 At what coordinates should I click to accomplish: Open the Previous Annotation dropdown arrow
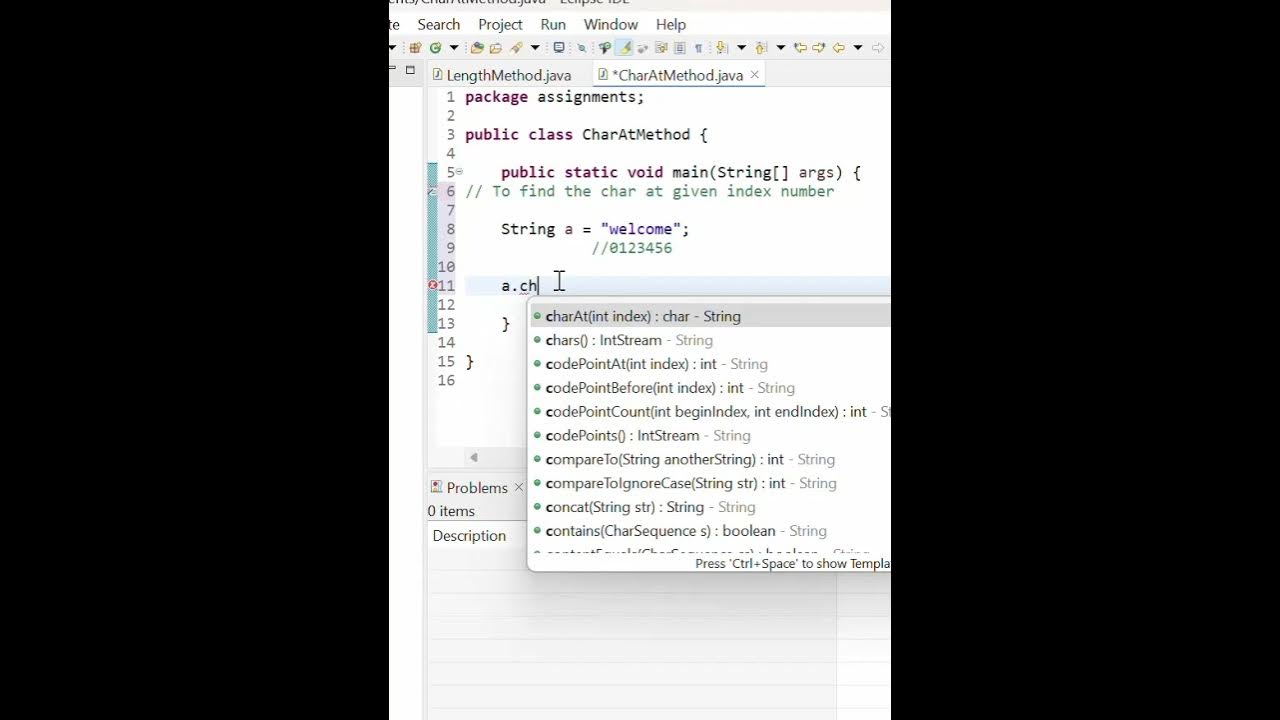click(780, 48)
